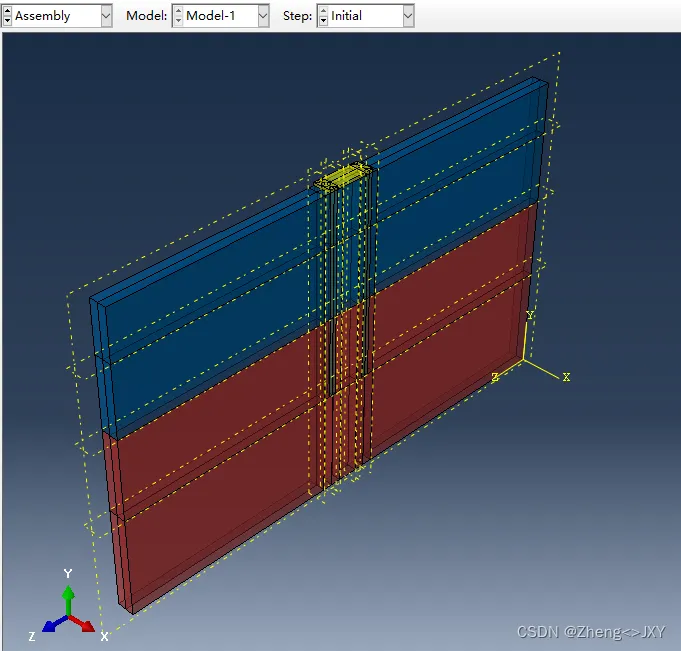Screen dimensions: 681x651
Task: Open the Model-1 dropdown list
Action: [x=263, y=16]
